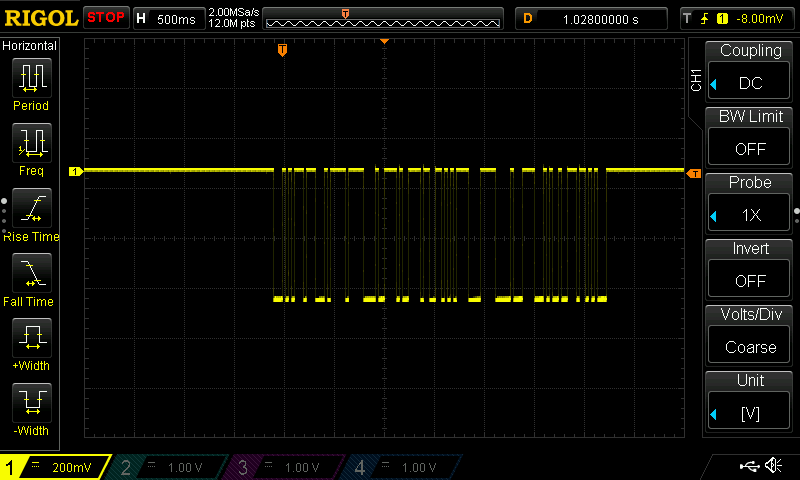Select the +Width measurement icon

click(30, 343)
